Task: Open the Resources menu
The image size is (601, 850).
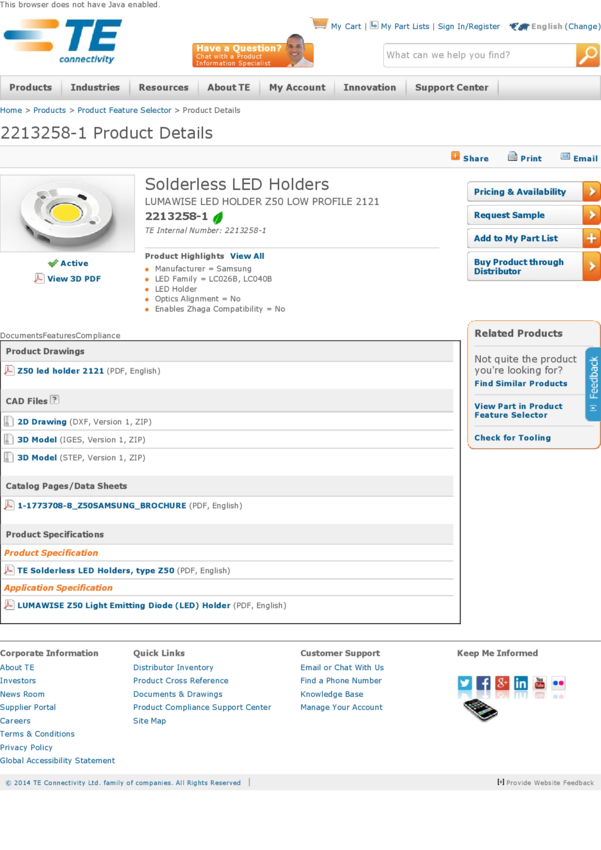Action: pos(164,87)
